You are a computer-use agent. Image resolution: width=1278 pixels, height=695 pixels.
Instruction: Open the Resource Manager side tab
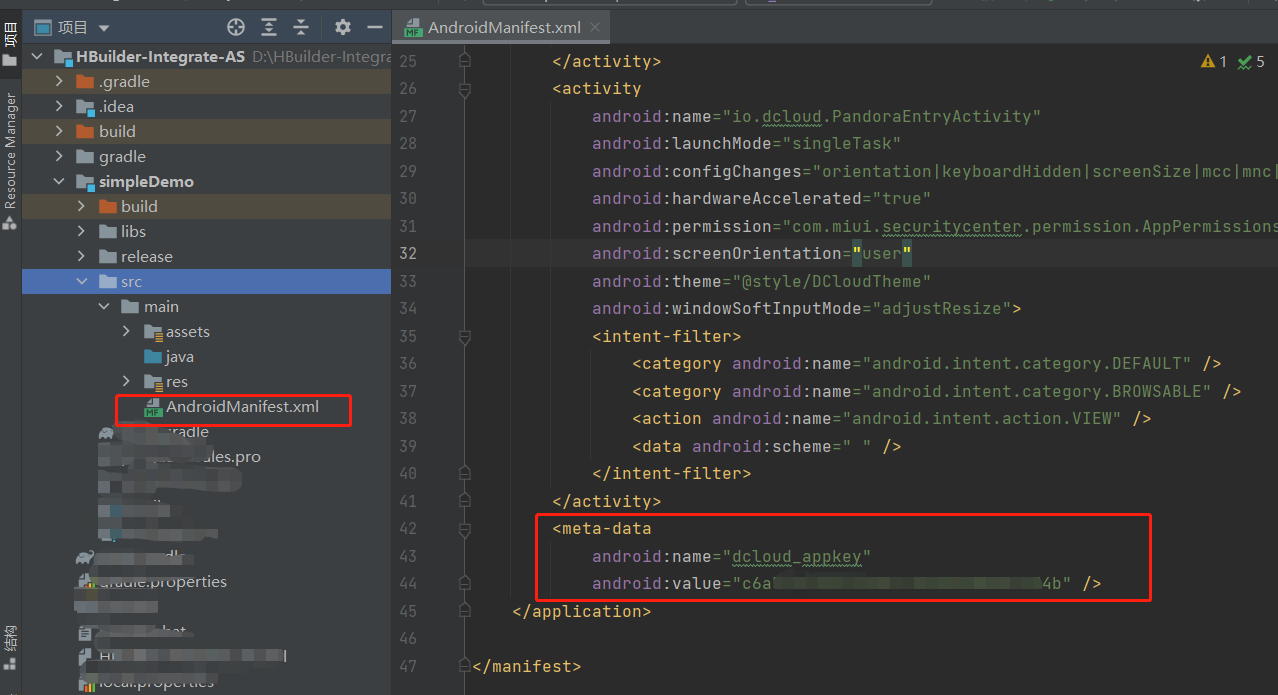[x=10, y=150]
